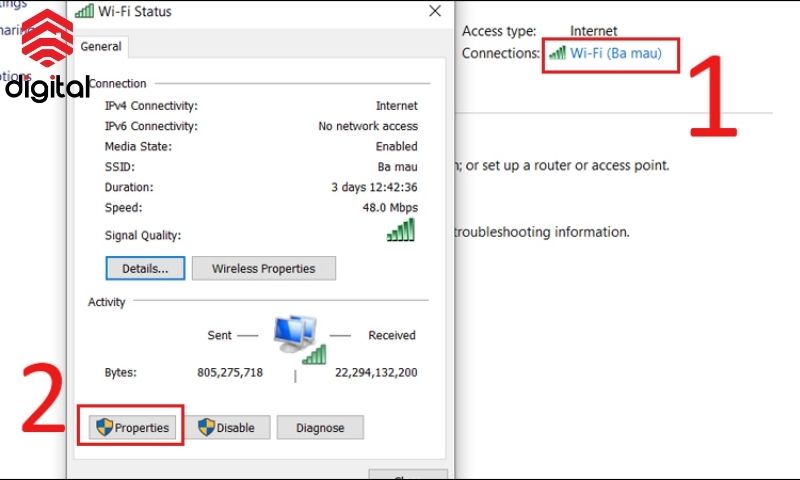Close the Wi-Fi Status dialog with X
Image resolution: width=800 pixels, height=480 pixels.
(x=435, y=12)
